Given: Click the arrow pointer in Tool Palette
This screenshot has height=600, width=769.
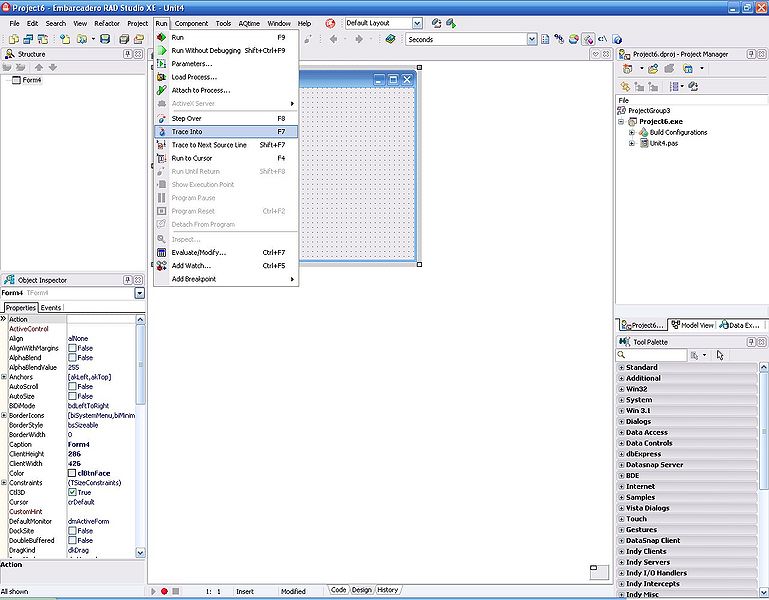Looking at the screenshot, I should pyautogui.click(x=720, y=355).
